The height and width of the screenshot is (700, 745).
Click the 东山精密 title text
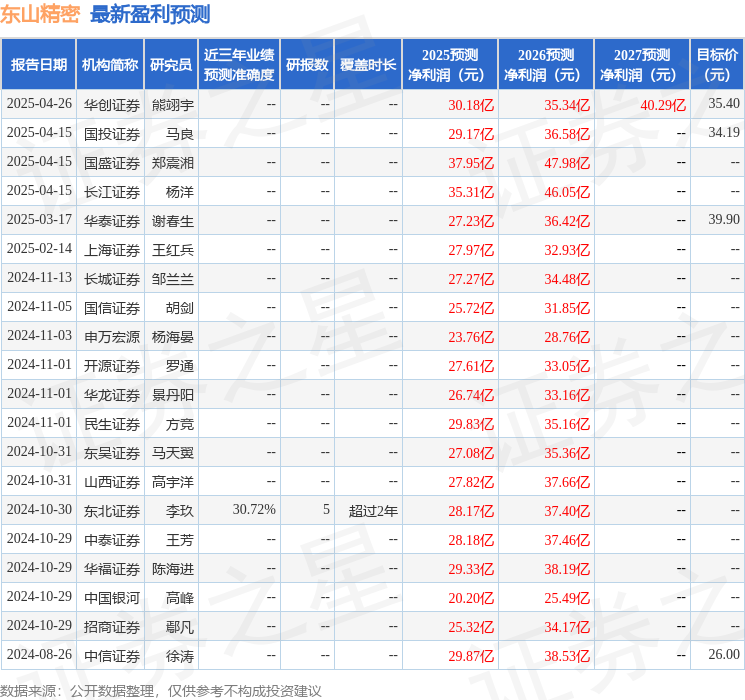tap(40, 14)
